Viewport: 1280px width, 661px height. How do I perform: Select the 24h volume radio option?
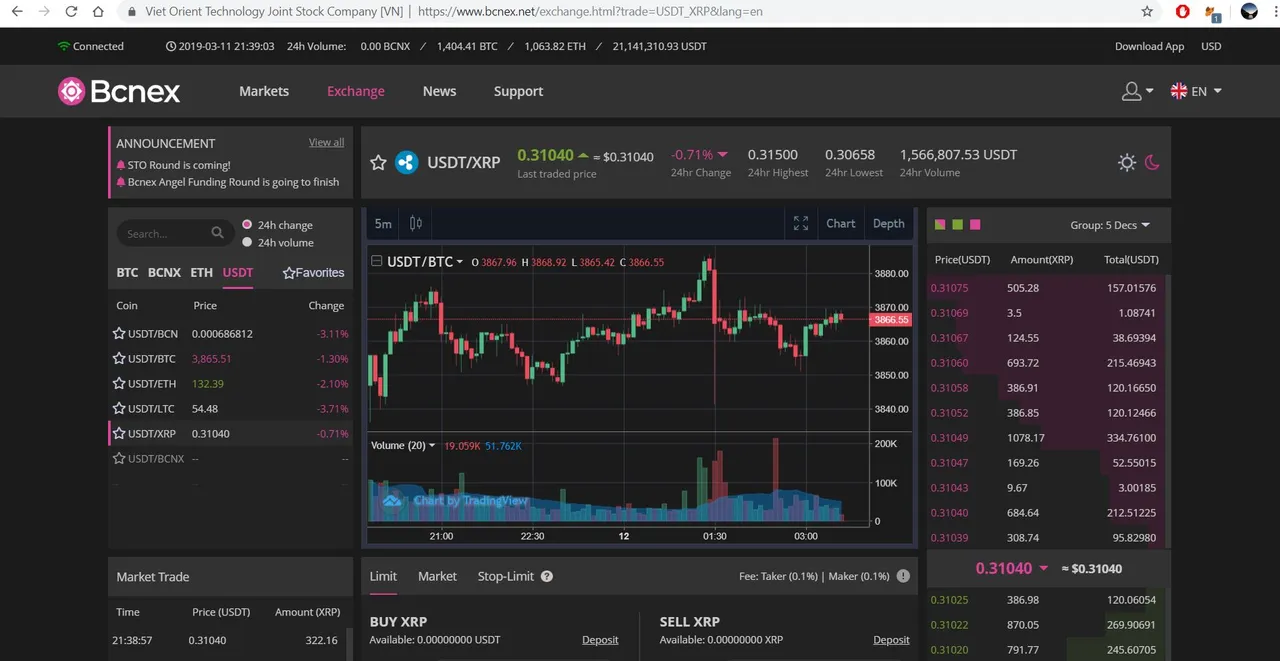(247, 242)
